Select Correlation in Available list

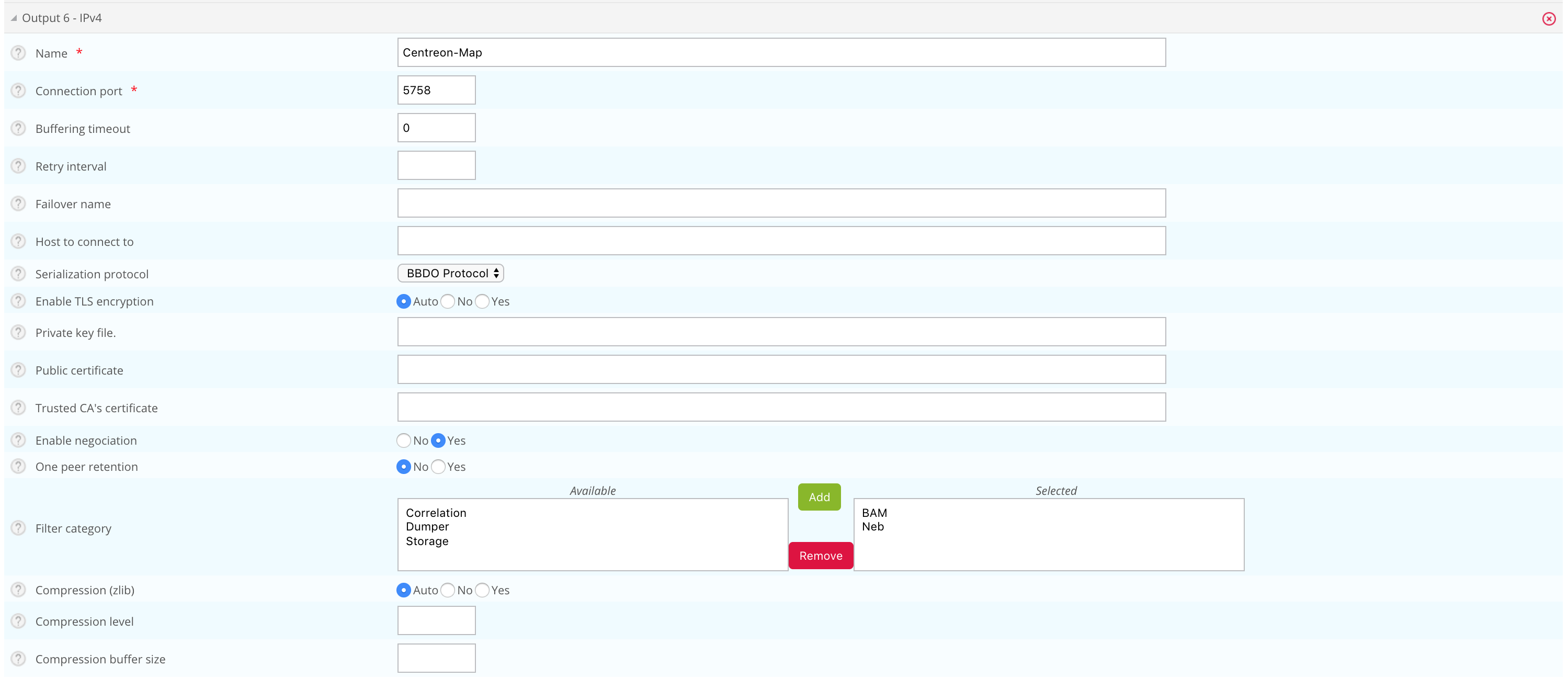[436, 513]
